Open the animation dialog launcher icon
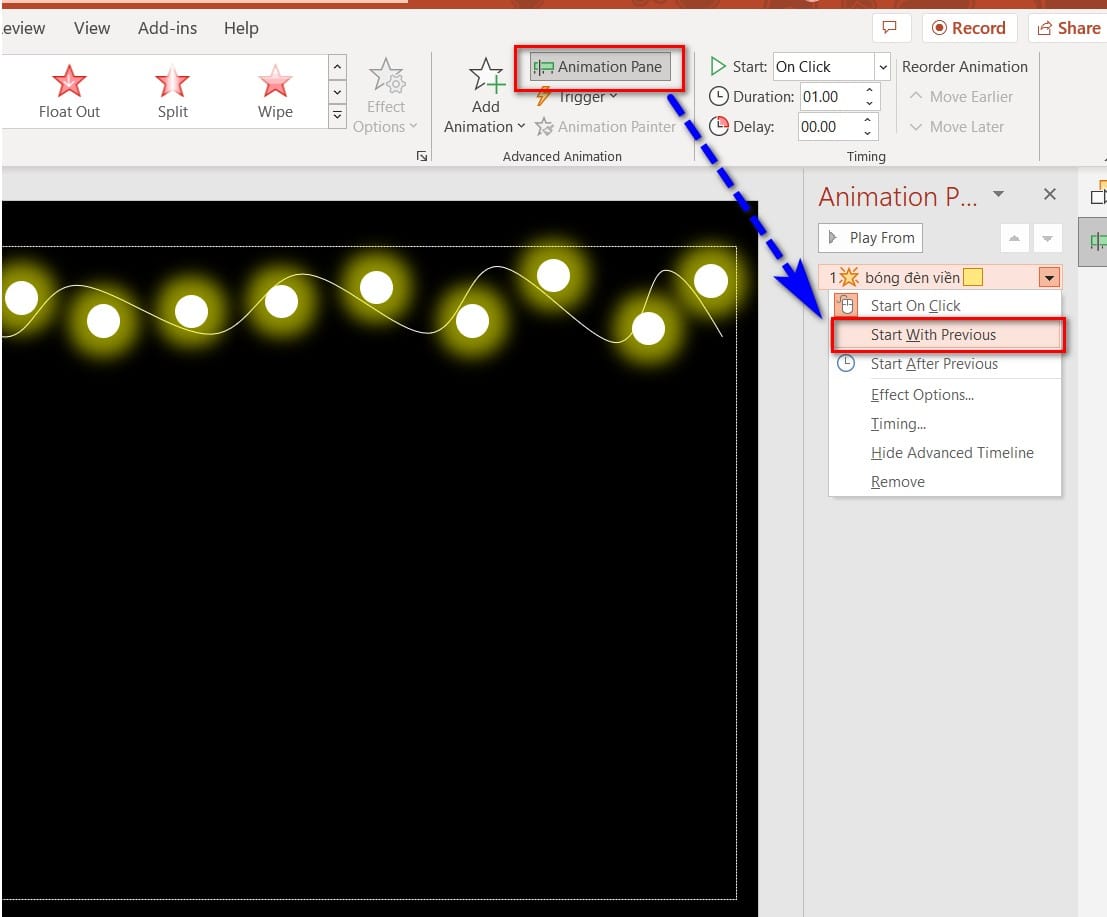 (421, 156)
